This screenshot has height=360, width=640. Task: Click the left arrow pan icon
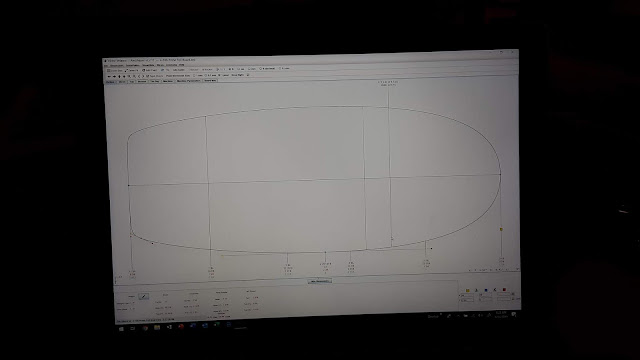click(x=109, y=76)
